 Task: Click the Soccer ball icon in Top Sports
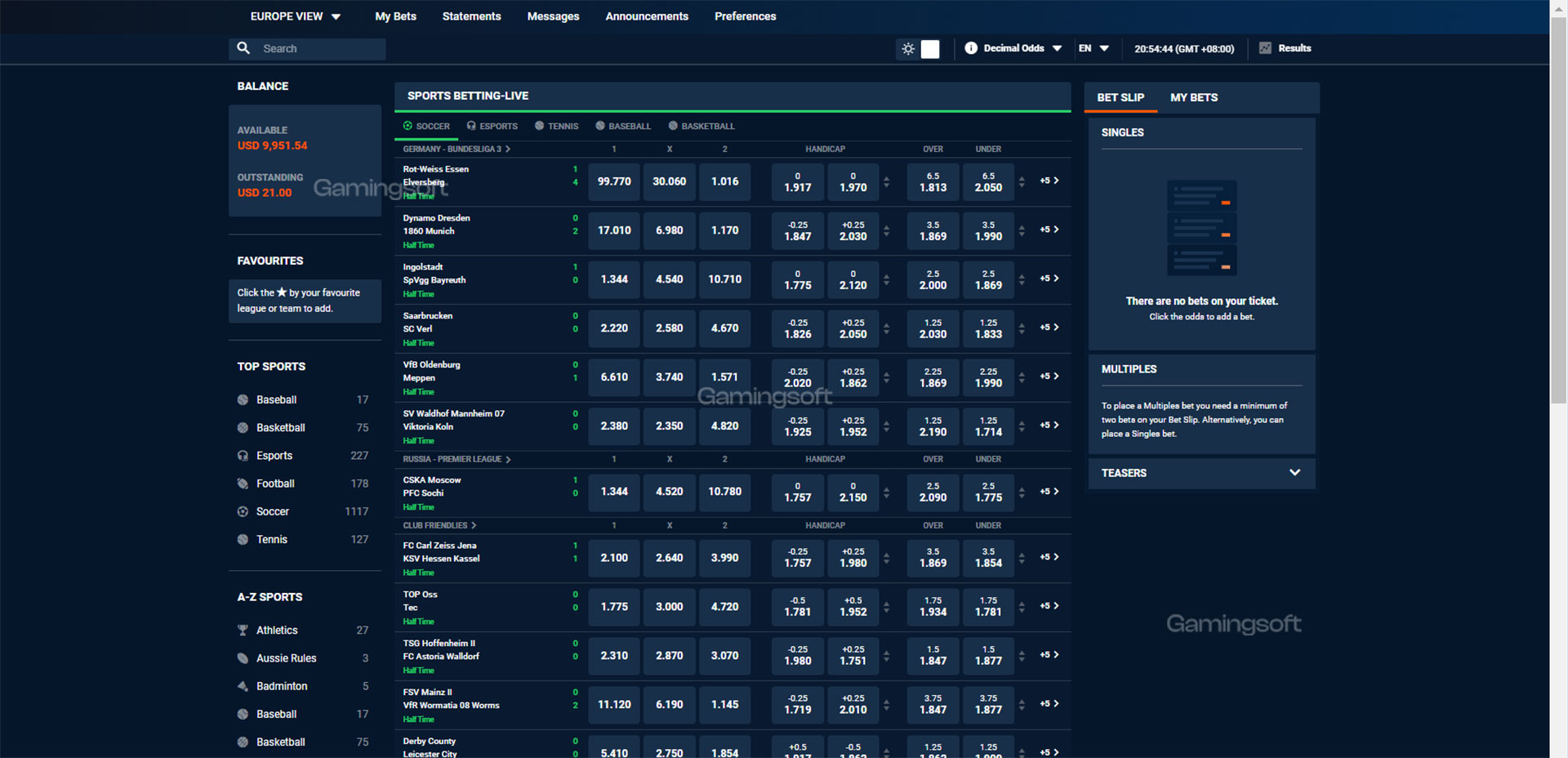[243, 511]
